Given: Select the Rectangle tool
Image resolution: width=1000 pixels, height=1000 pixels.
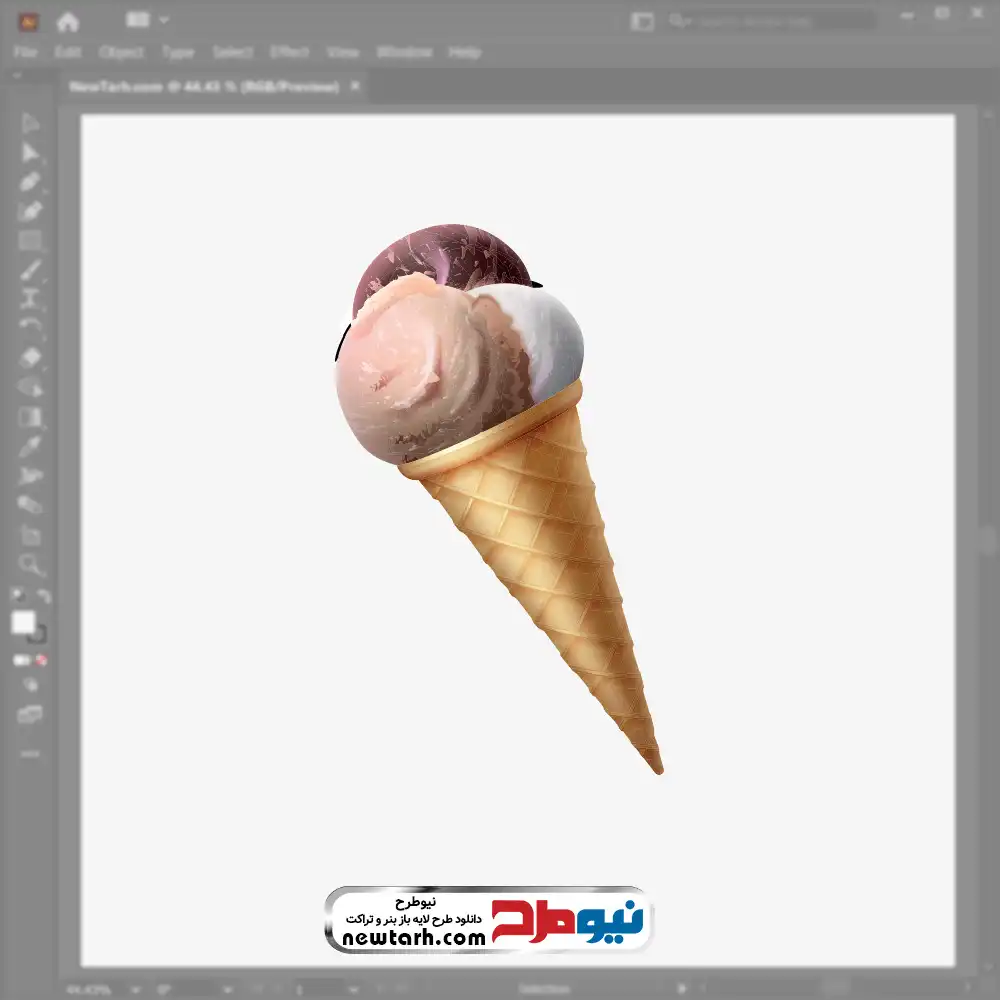Looking at the screenshot, I should (30, 240).
